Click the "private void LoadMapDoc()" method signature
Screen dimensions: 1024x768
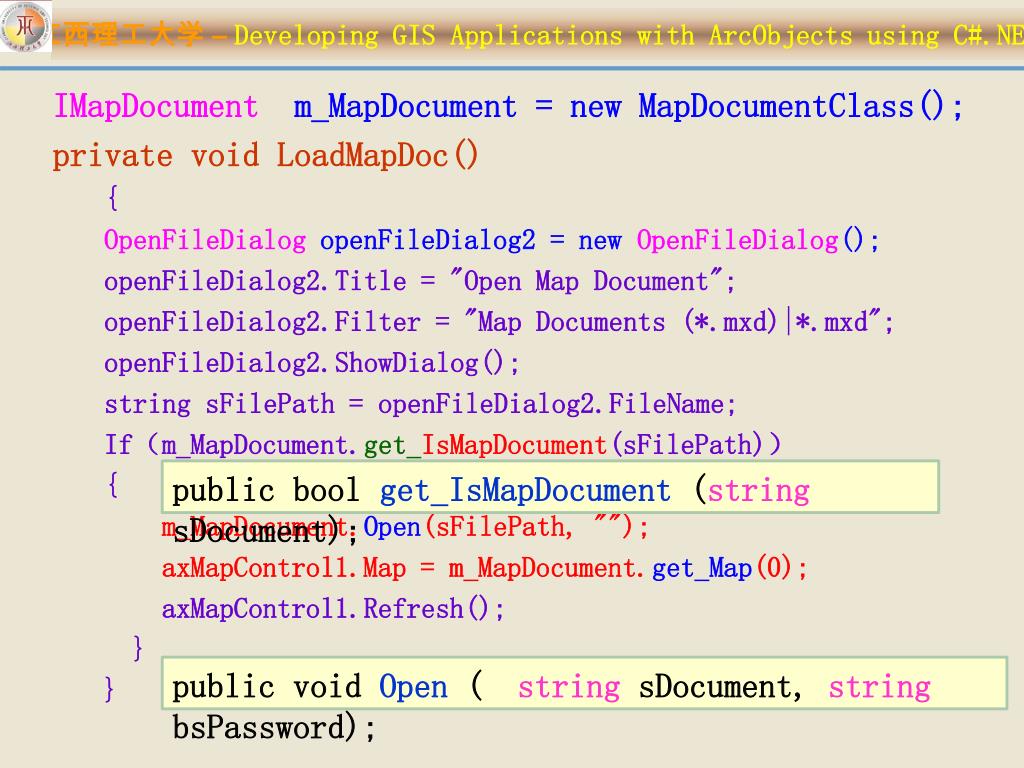pos(265,155)
